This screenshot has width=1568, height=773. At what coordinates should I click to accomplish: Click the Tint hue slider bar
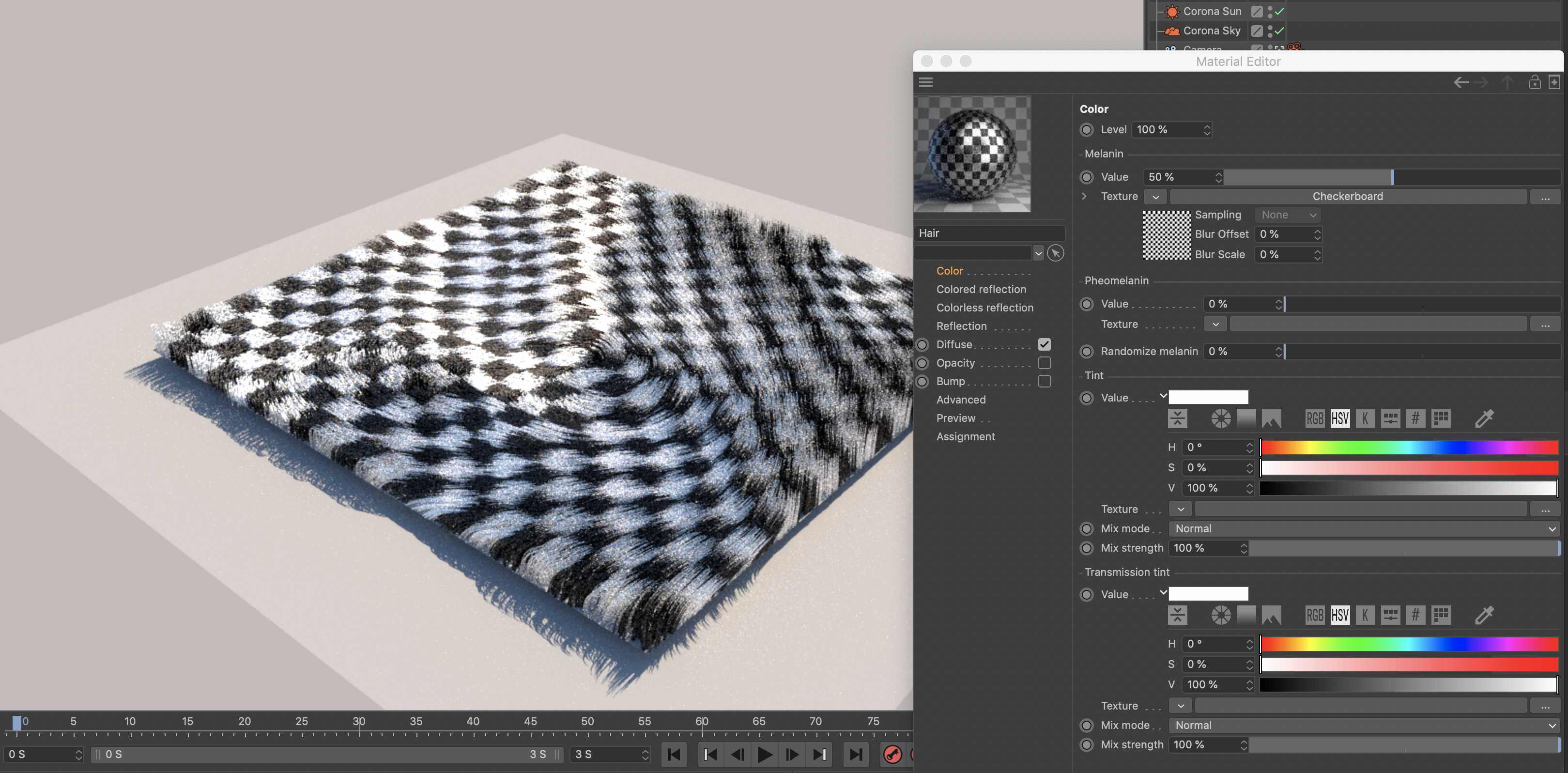(x=1409, y=448)
